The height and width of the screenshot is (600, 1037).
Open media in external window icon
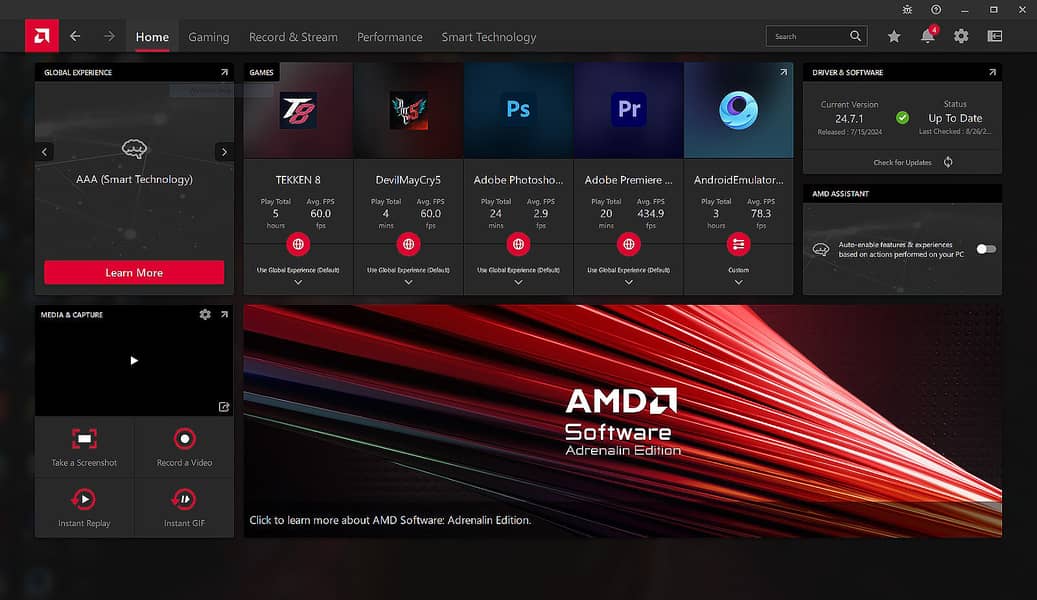[224, 407]
